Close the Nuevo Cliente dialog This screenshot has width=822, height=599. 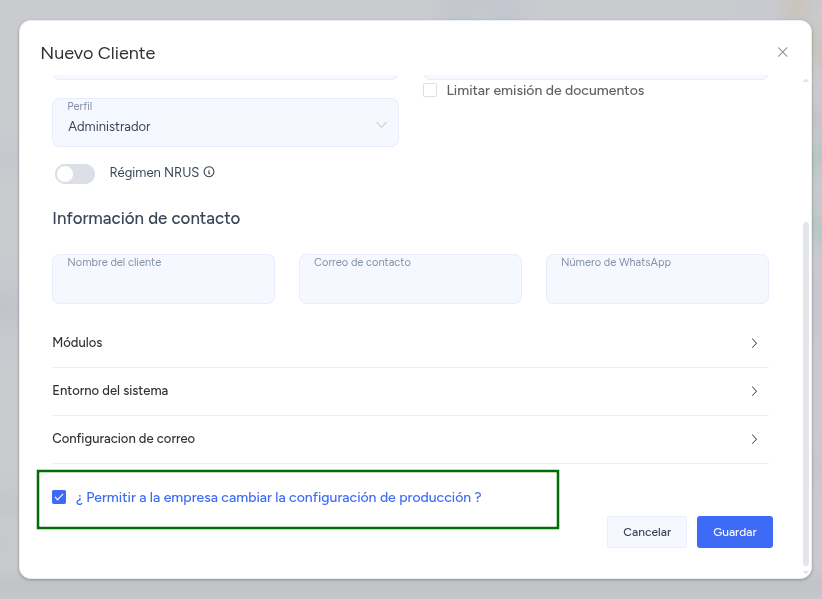point(782,52)
